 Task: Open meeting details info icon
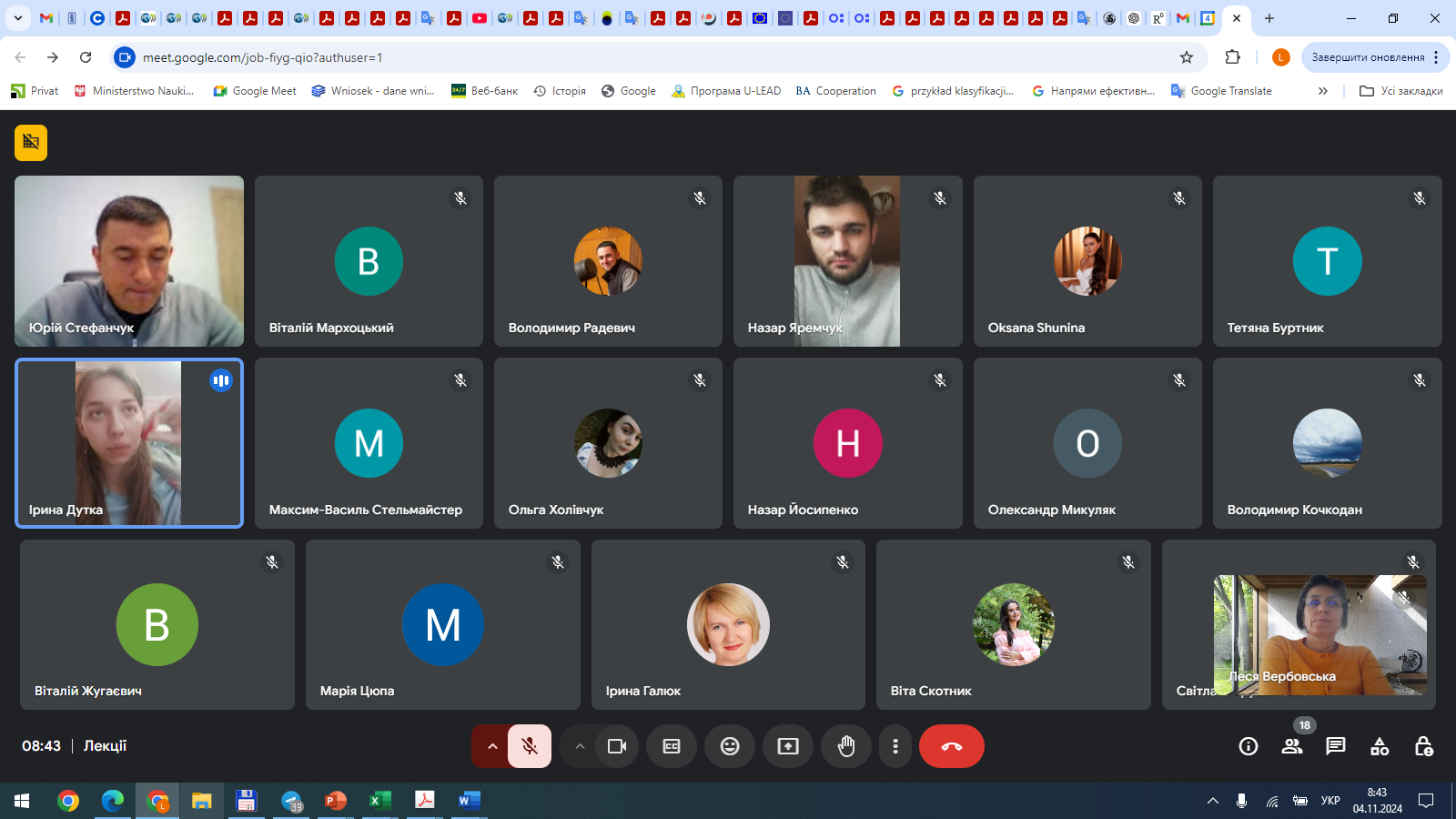click(1248, 746)
